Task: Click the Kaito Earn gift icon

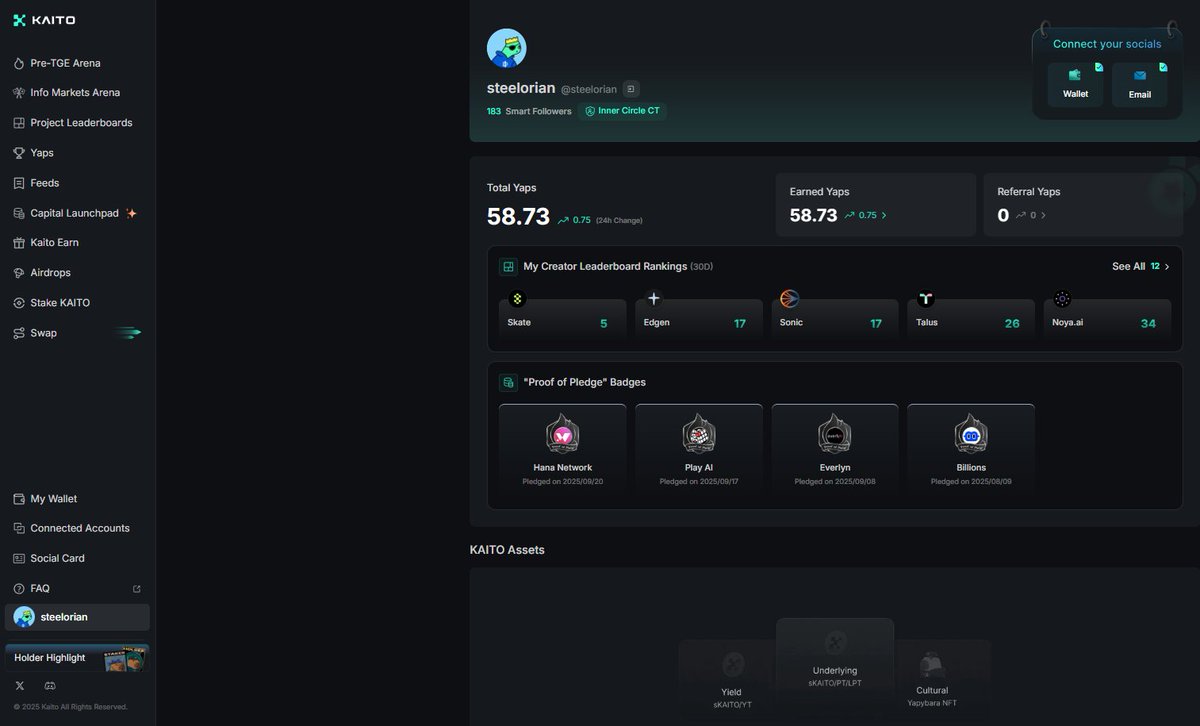Action: [19, 243]
